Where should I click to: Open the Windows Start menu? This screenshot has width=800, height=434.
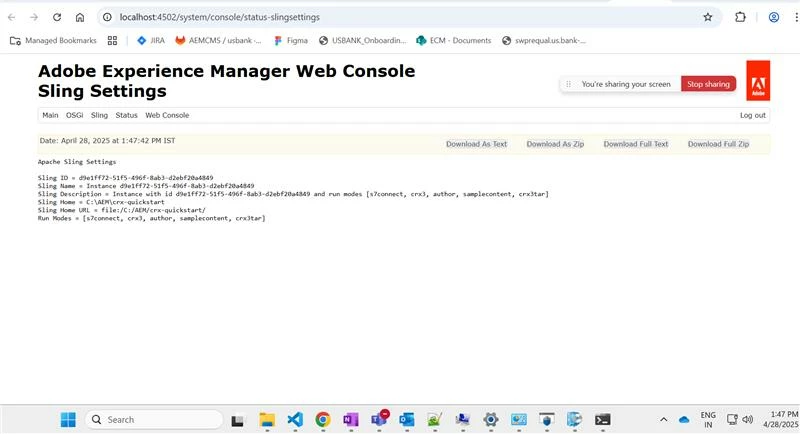pos(68,420)
